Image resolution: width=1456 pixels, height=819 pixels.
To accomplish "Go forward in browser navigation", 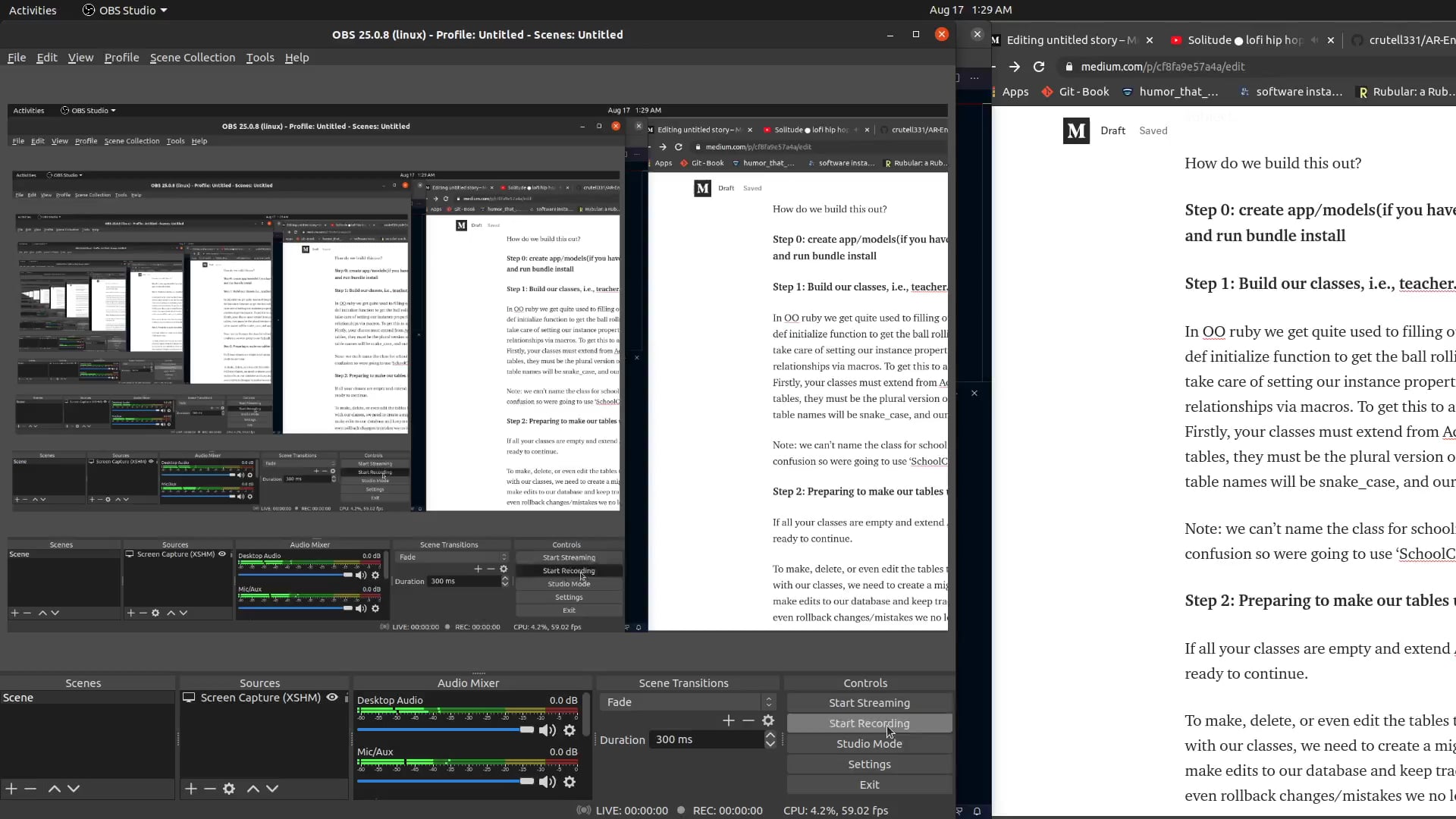I will pyautogui.click(x=1015, y=67).
